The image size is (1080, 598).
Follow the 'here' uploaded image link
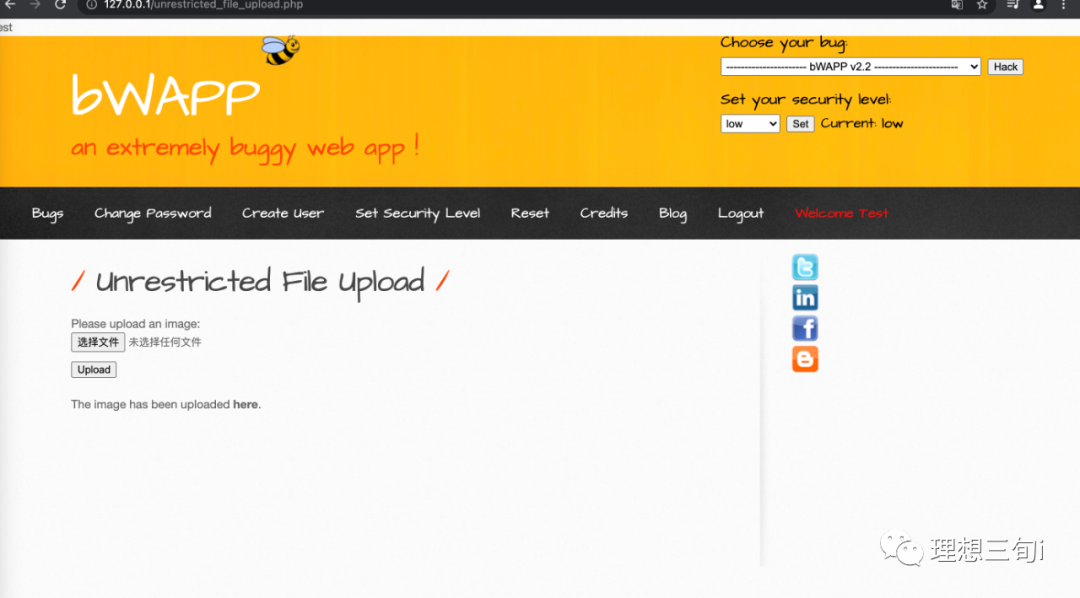pyautogui.click(x=245, y=405)
